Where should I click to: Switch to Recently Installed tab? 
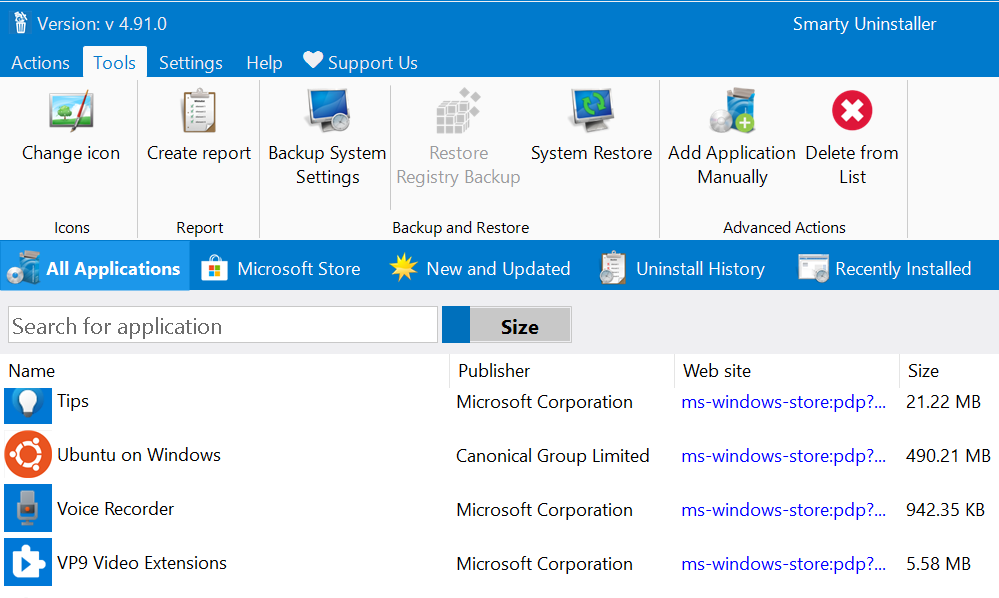click(x=885, y=268)
